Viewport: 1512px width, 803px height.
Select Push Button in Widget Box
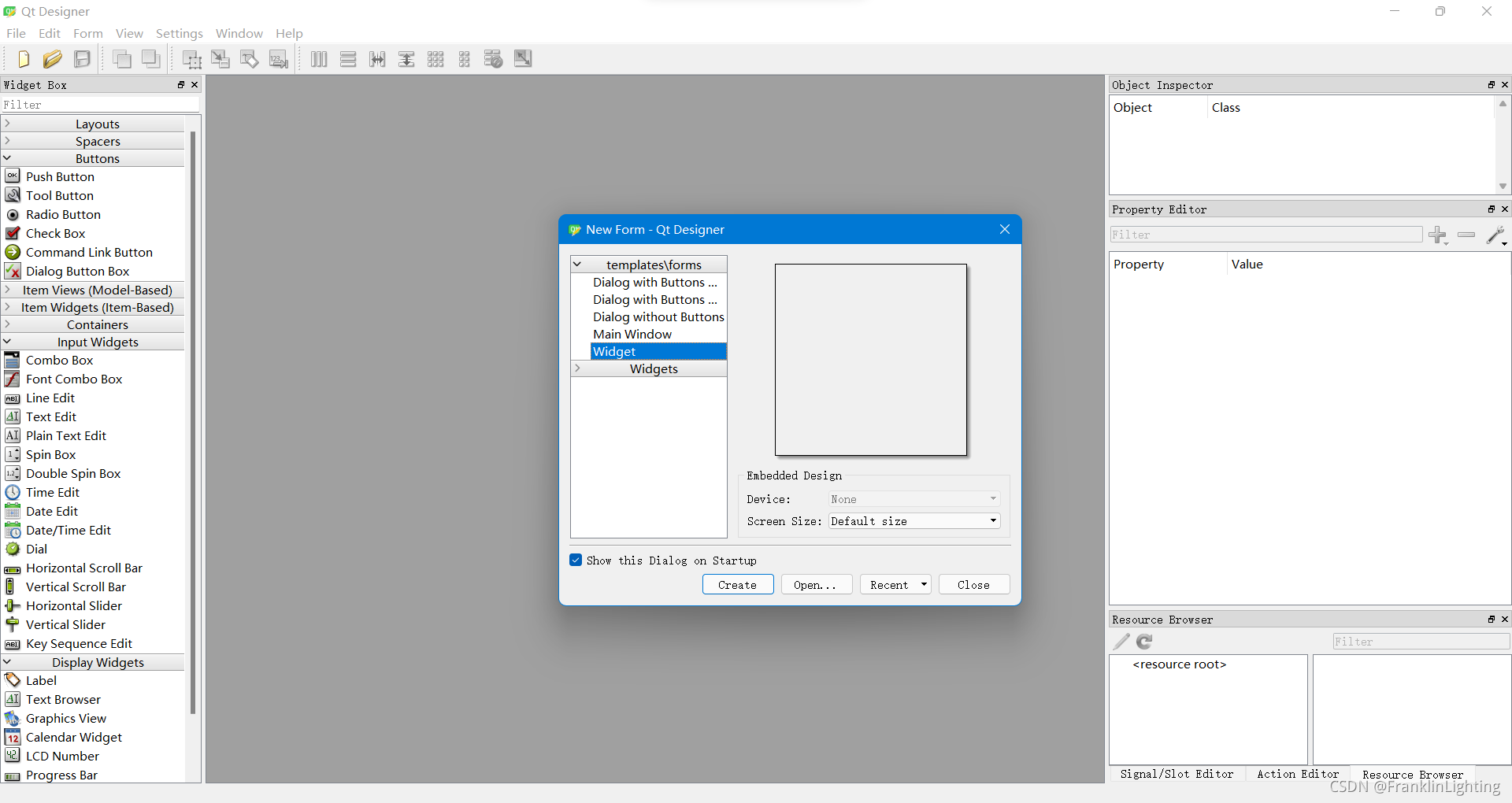pos(60,176)
